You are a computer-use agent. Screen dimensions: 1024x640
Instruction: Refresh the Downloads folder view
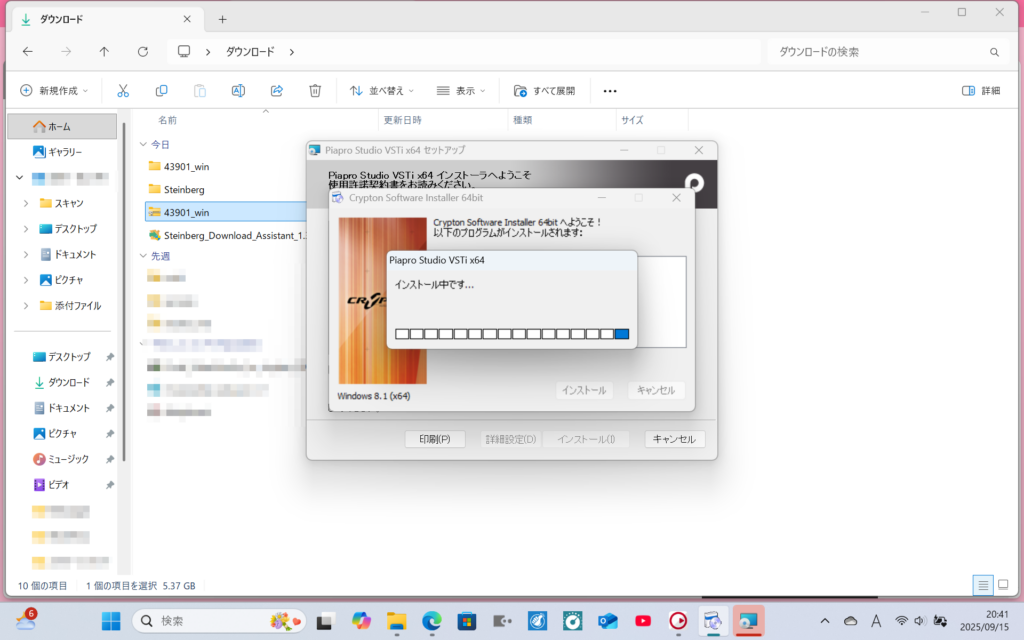143,51
